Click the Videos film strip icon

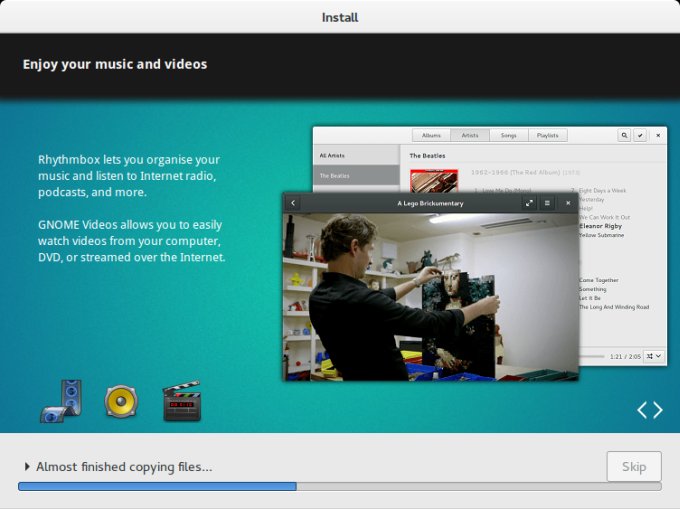(61, 401)
